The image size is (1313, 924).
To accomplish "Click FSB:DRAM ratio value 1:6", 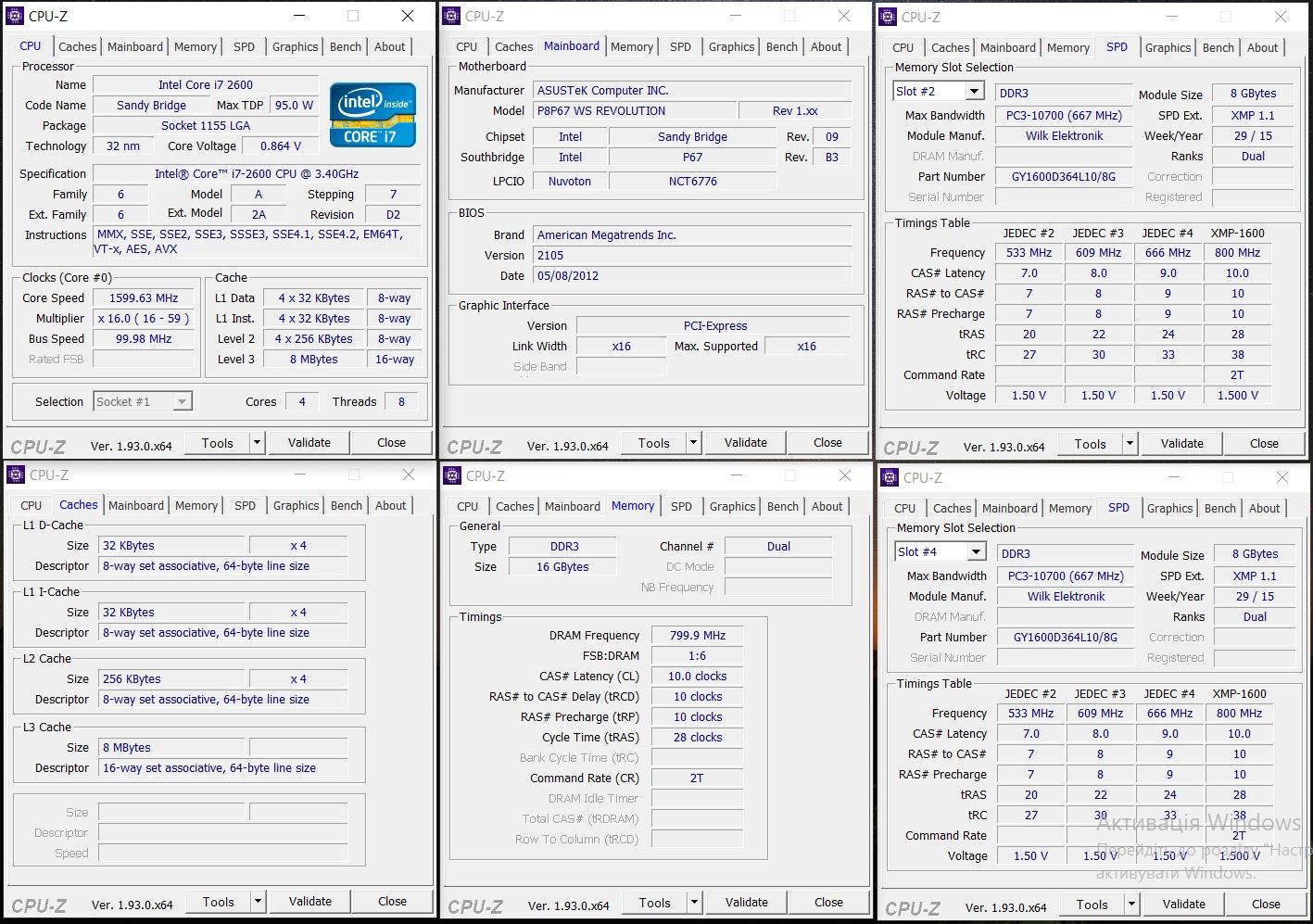I will click(698, 656).
